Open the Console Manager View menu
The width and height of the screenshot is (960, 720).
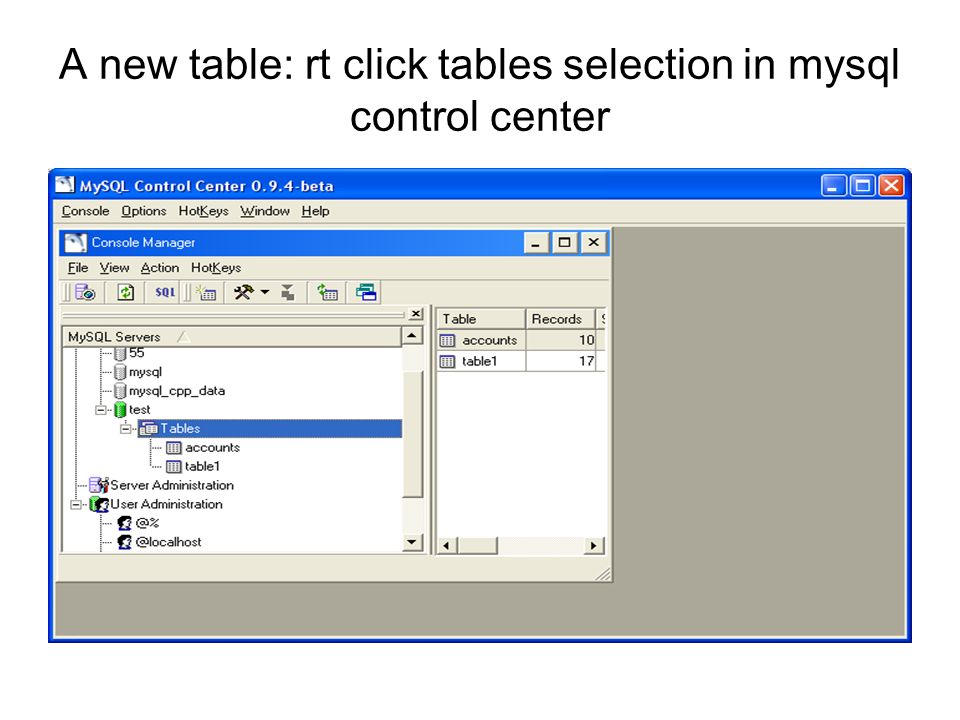[x=114, y=268]
